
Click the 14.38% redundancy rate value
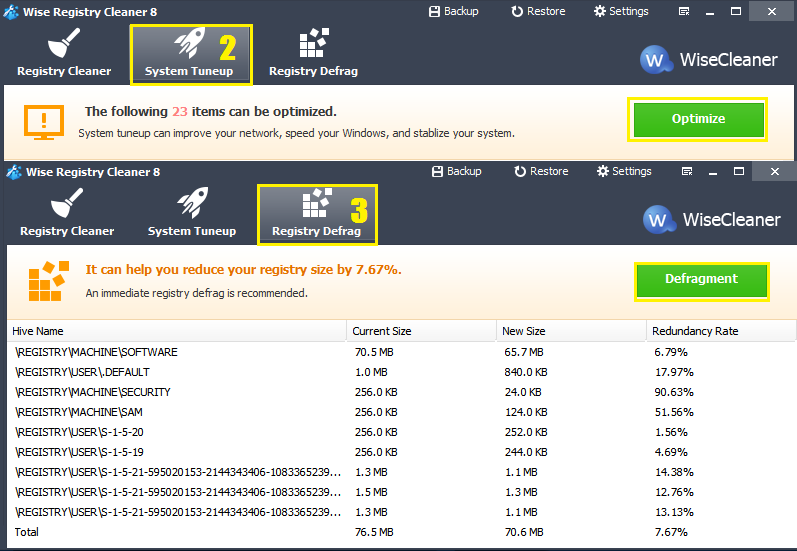click(674, 472)
